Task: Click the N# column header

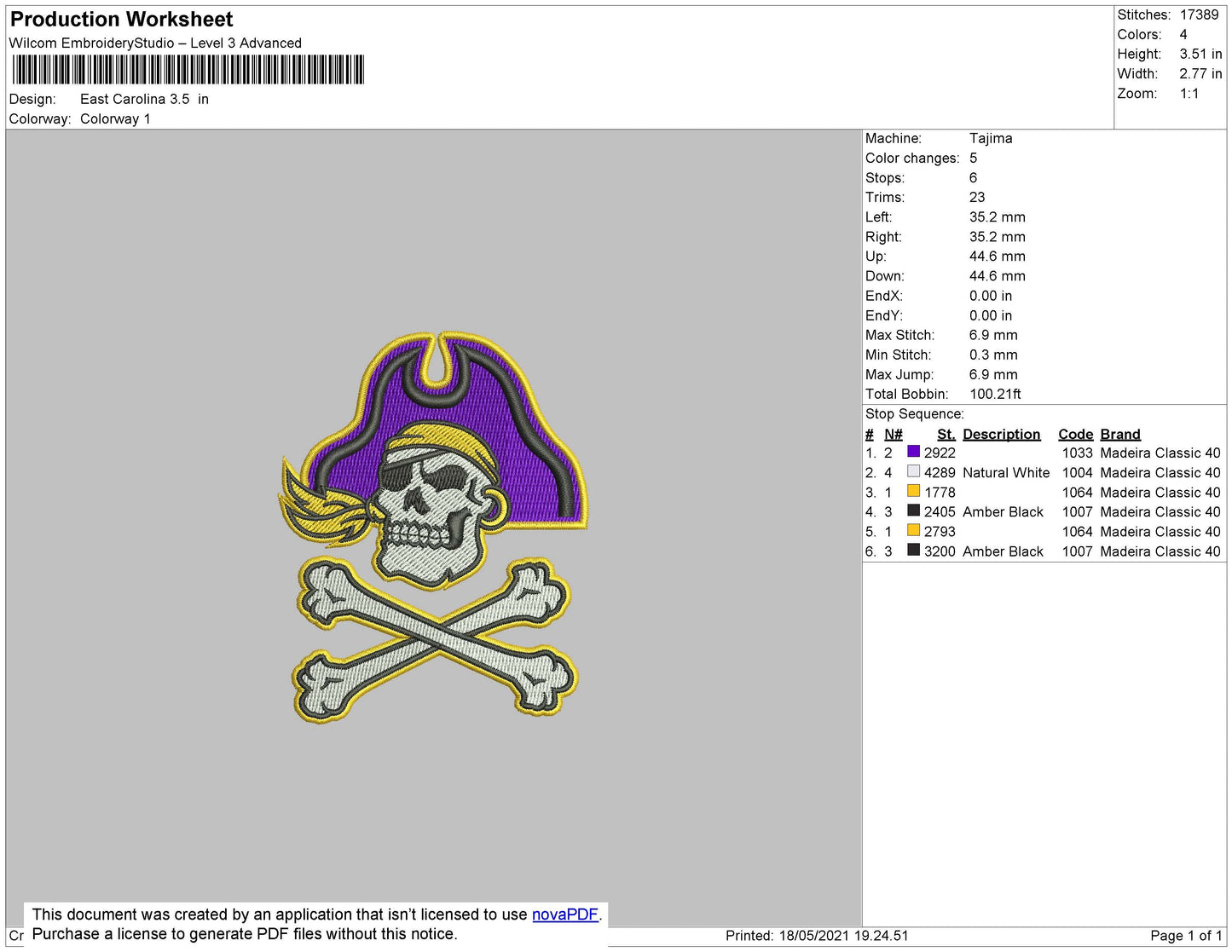Action: point(894,434)
